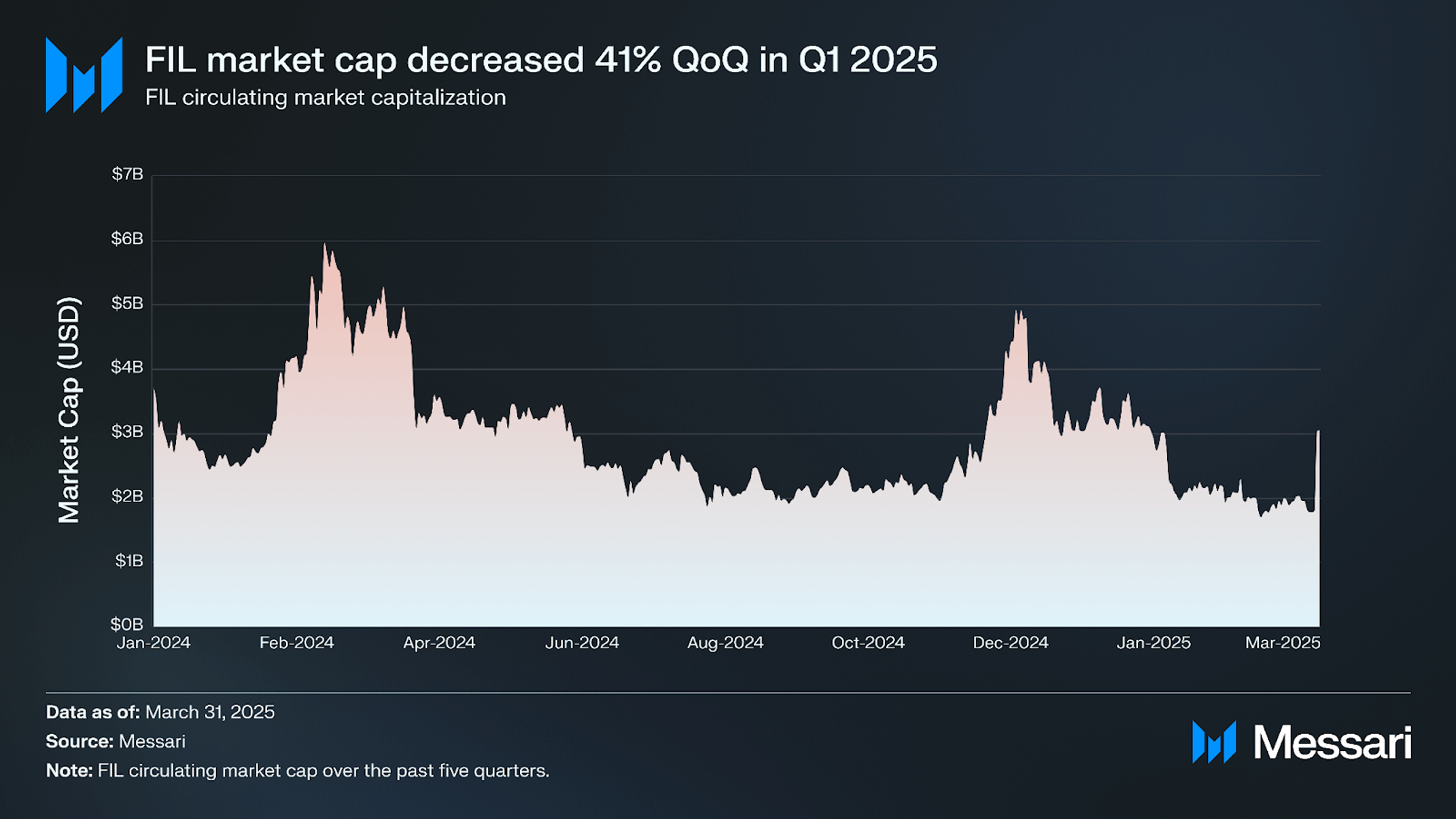
Task: Click the subtitle FIL circulating market capitalization
Action: [326, 98]
